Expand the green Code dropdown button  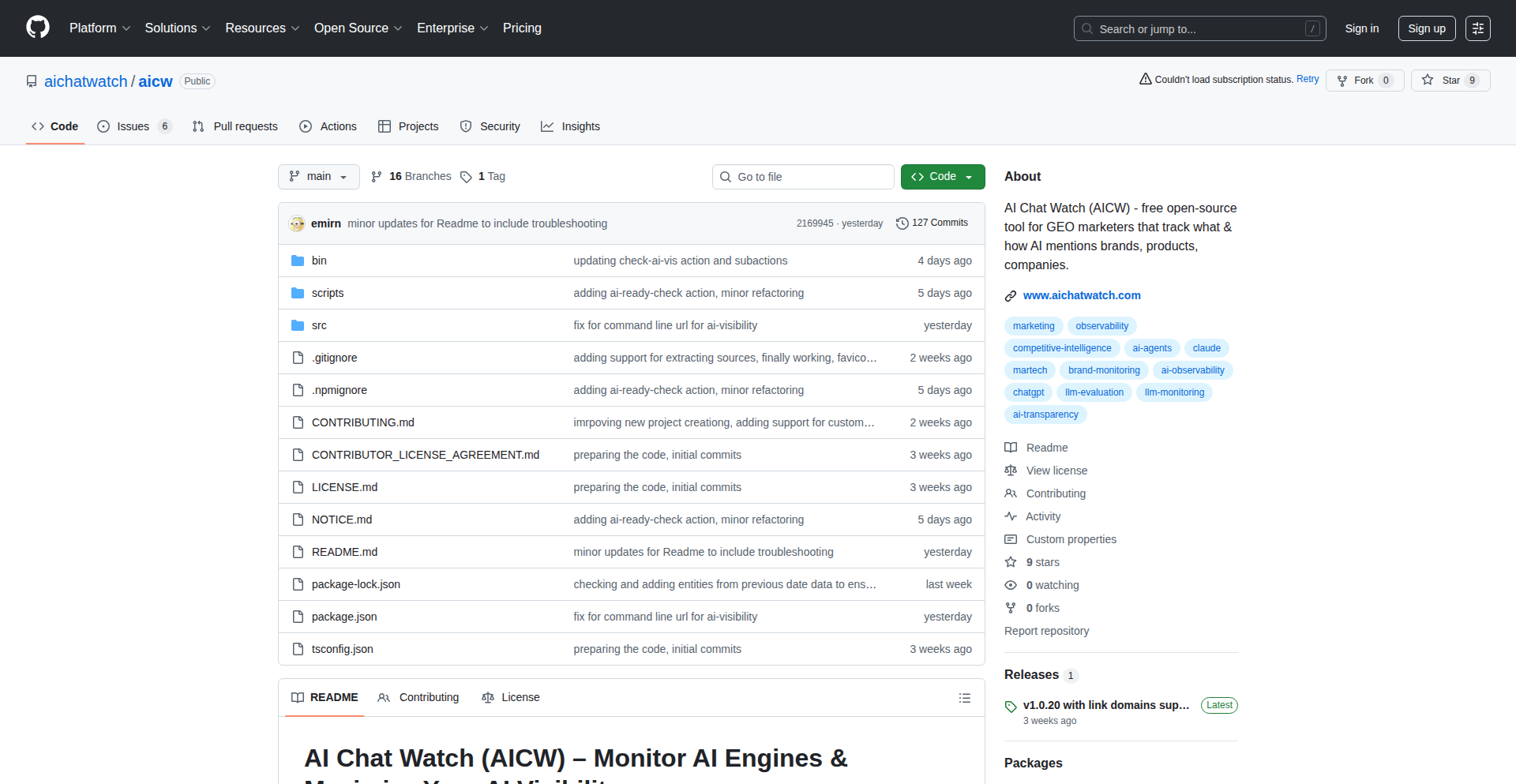(942, 177)
